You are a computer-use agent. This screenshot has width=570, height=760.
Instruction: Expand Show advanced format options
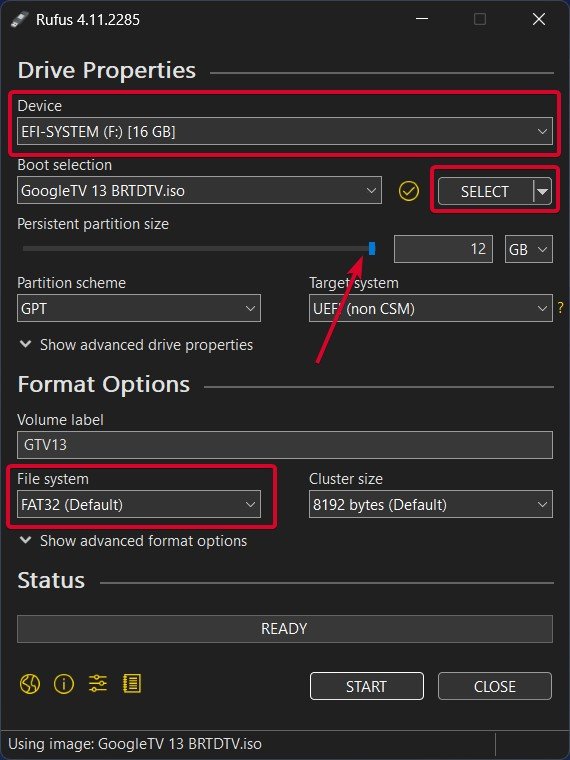tap(133, 541)
